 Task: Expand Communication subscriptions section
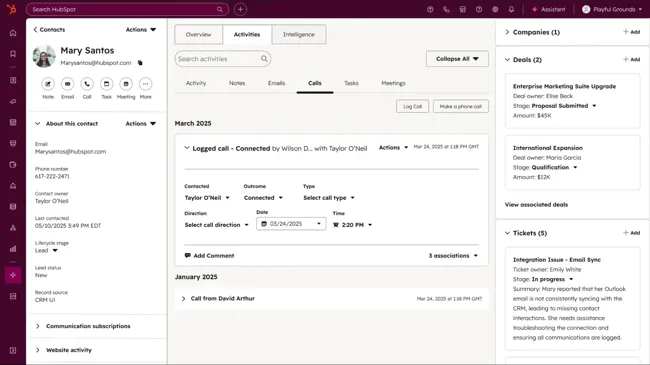click(37, 326)
